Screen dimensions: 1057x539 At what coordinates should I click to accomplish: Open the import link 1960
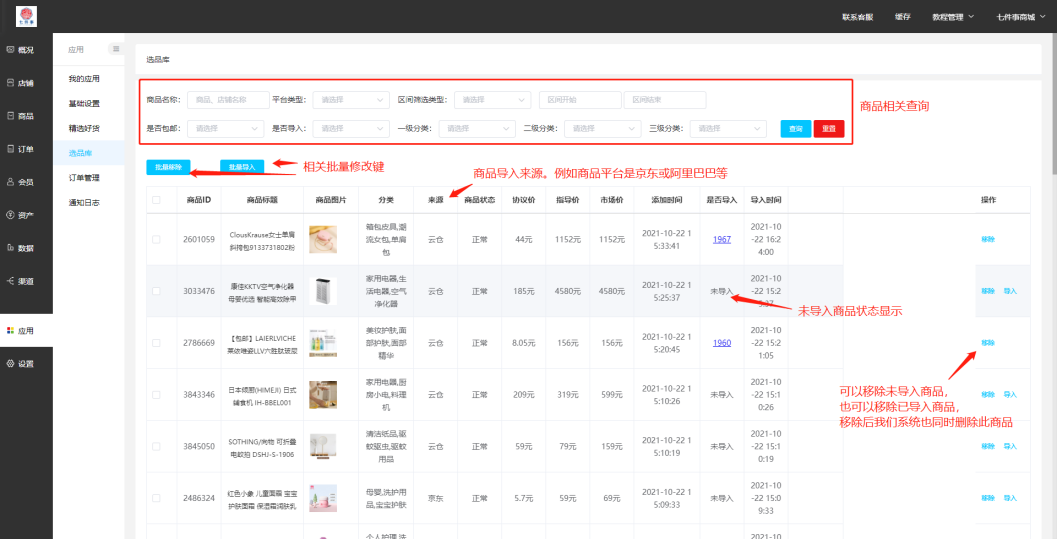(x=722, y=343)
